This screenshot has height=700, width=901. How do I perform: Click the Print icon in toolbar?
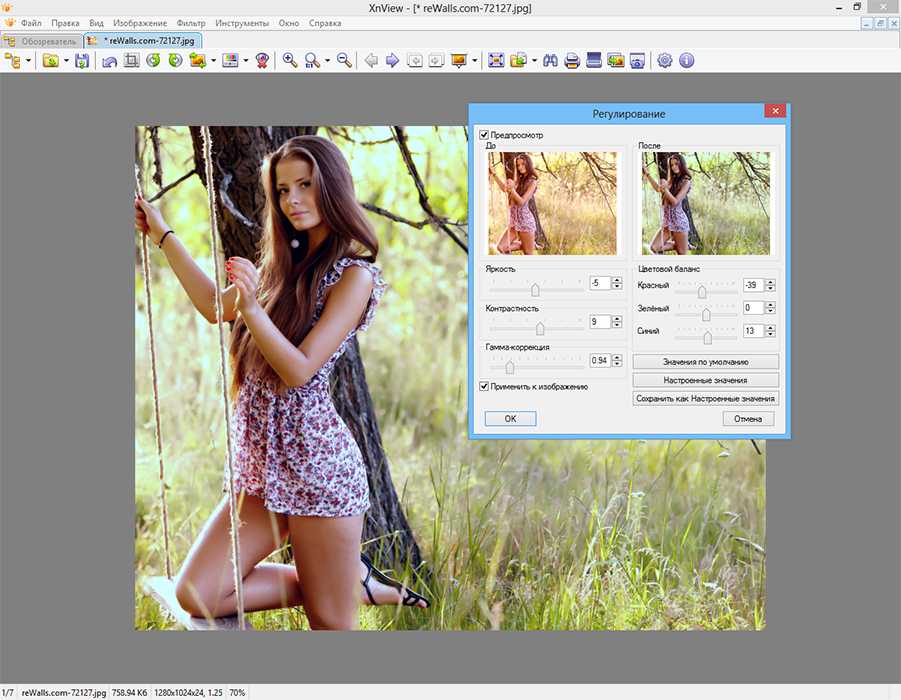(572, 61)
